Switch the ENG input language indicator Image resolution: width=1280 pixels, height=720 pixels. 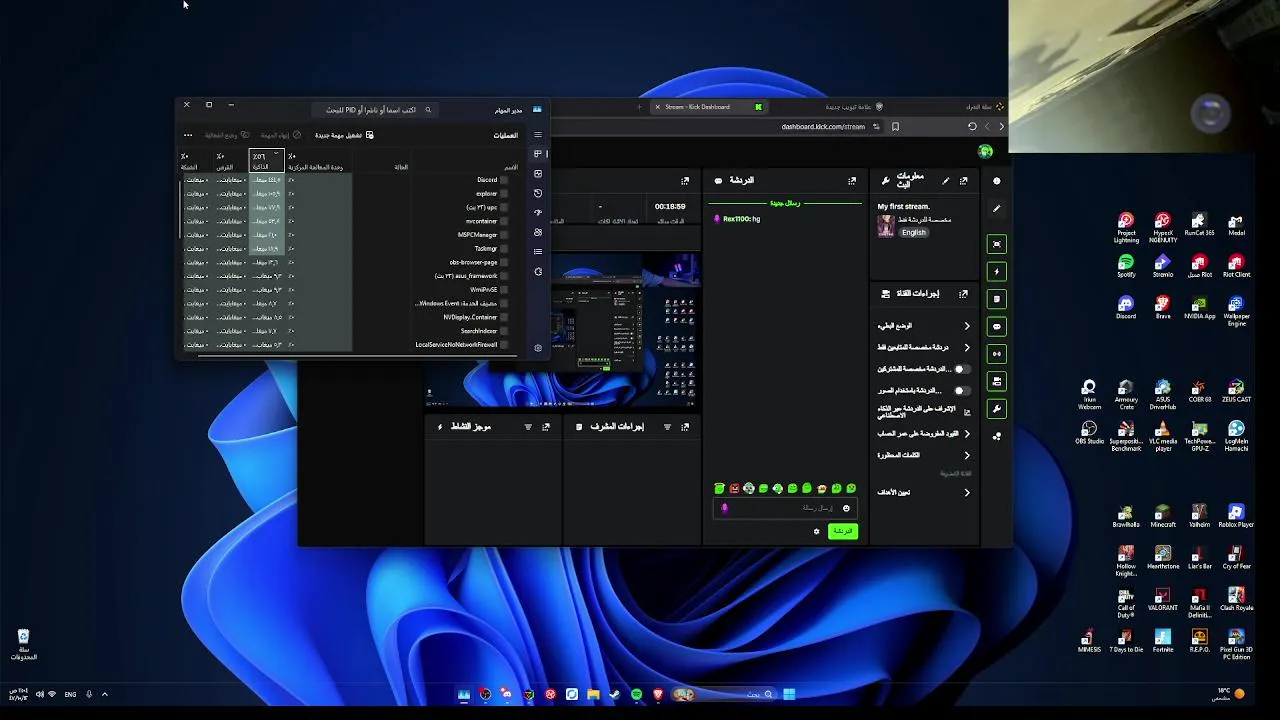70,694
